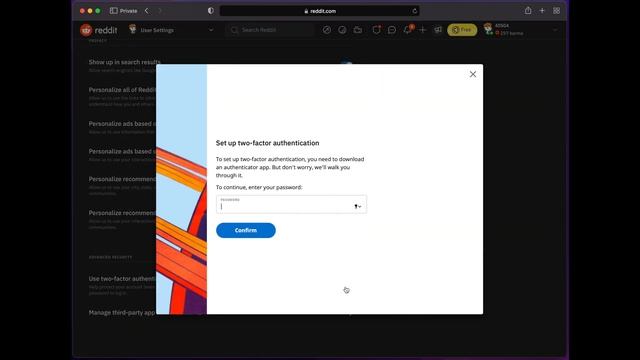
Task: Expand the User Settings navigation dropdown
Action: click(211, 30)
